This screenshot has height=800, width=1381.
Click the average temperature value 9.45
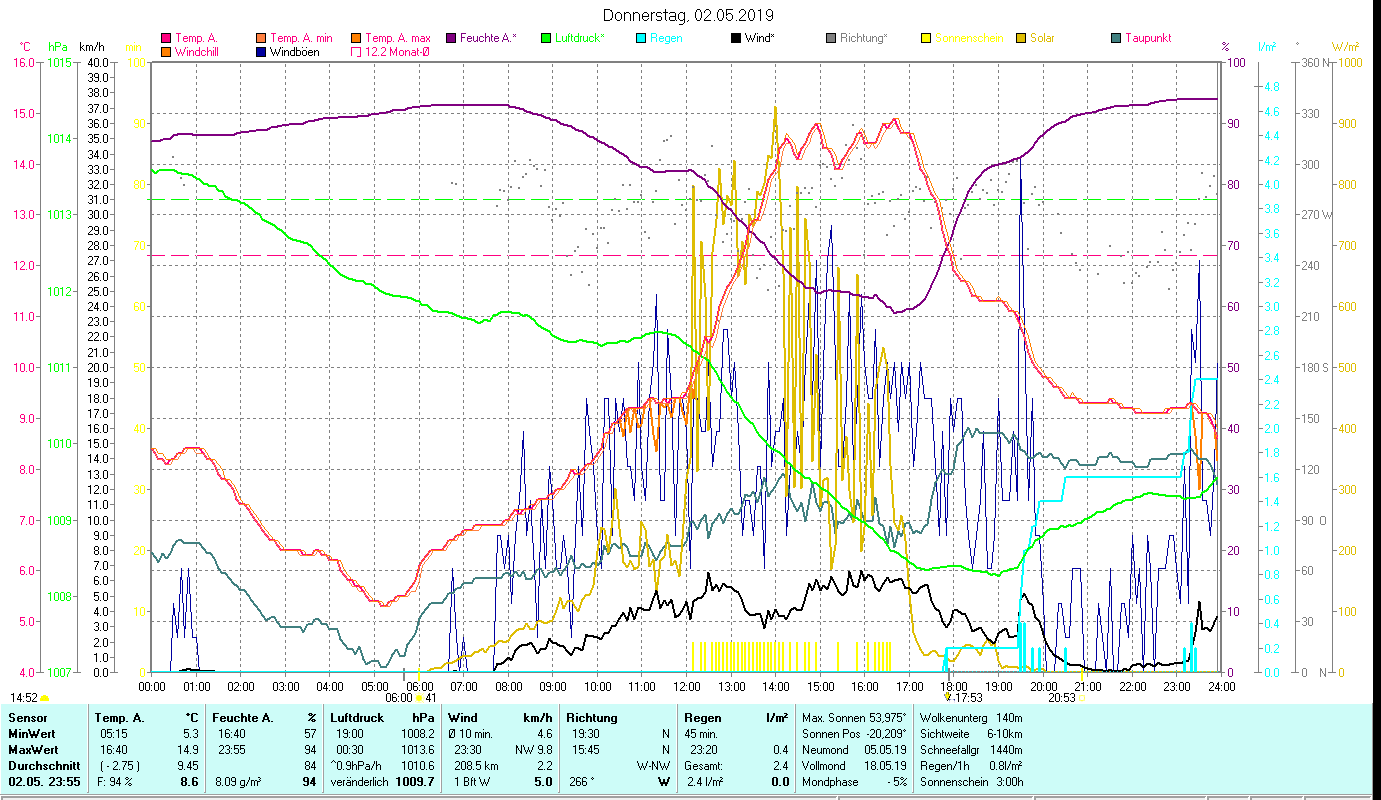(x=188, y=766)
